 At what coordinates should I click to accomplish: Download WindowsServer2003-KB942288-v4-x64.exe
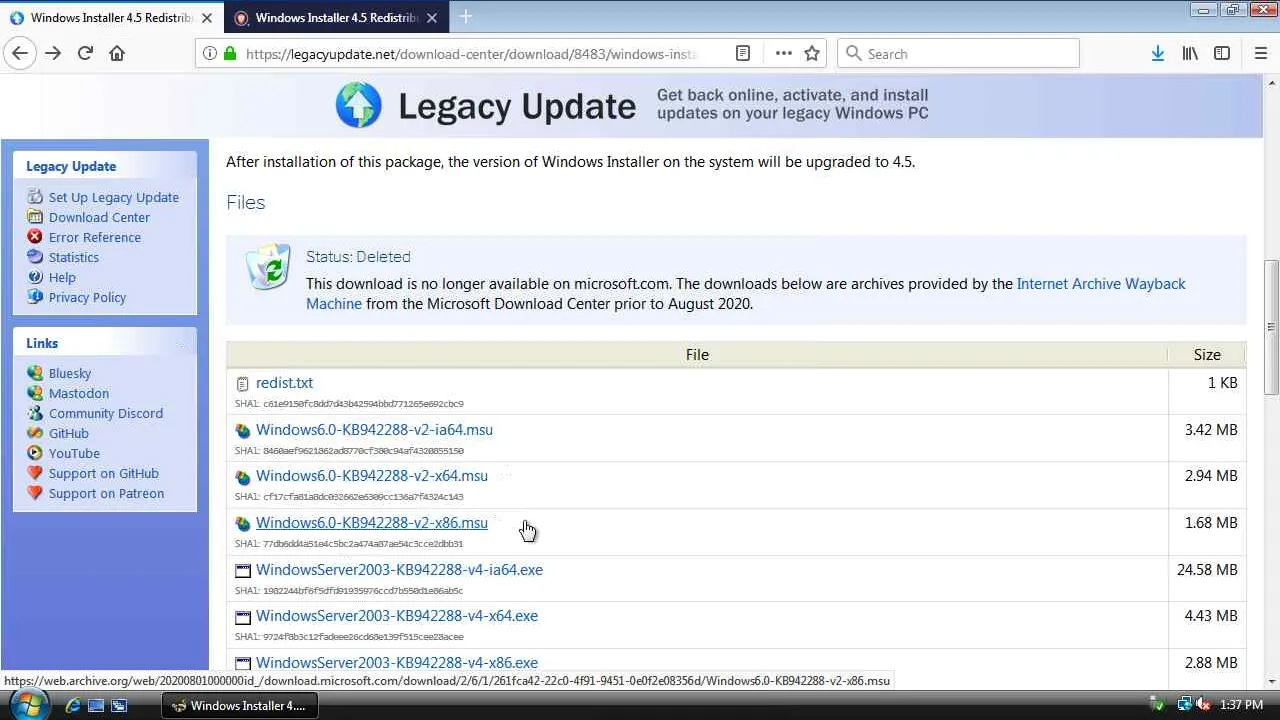point(397,616)
